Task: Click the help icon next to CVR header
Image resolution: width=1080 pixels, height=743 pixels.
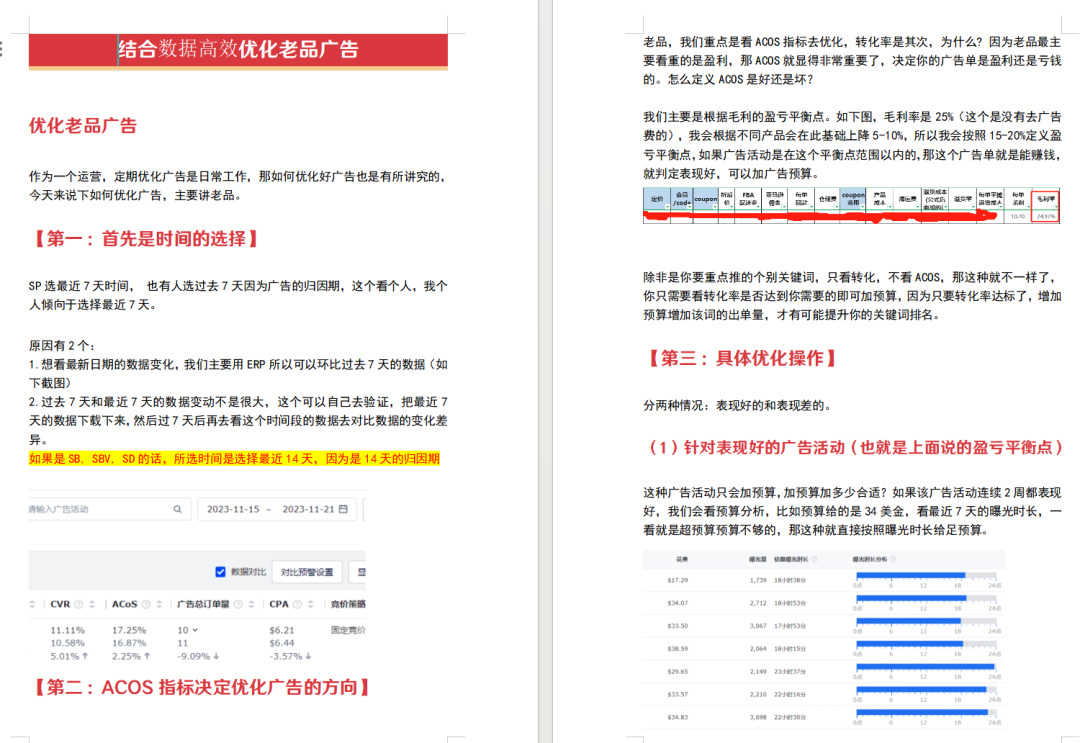Action: (78, 604)
